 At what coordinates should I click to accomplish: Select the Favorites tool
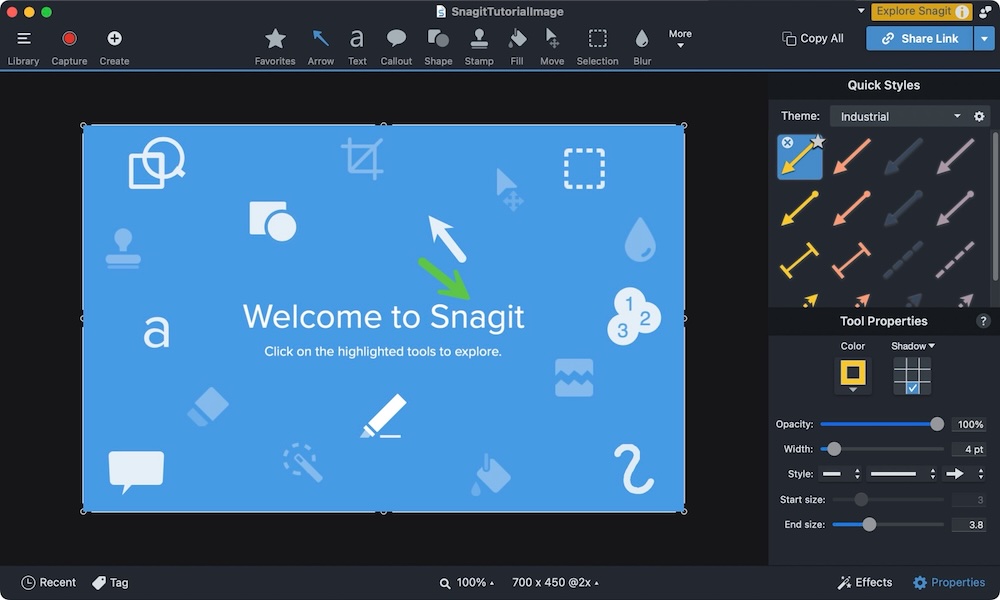275,48
